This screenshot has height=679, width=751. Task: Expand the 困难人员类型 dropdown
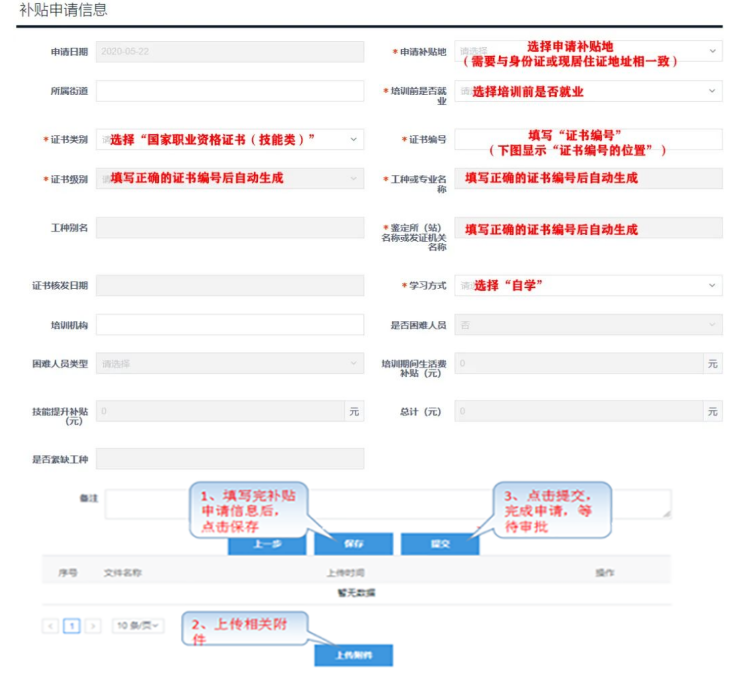[230, 364]
